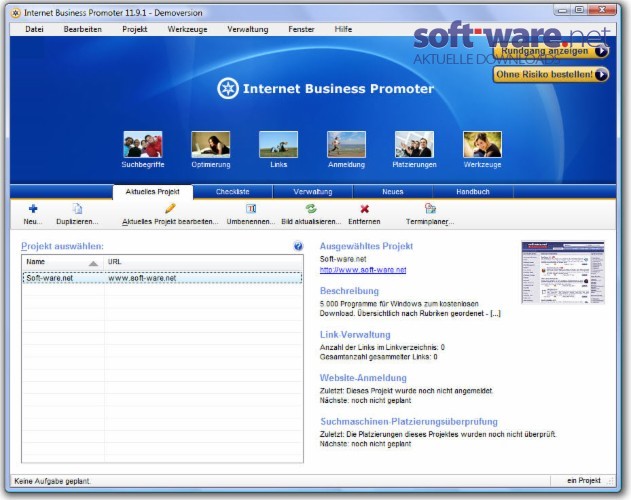Click the Link-Verwaltung heading
Image resolution: width=631 pixels, height=500 pixels.
355,335
